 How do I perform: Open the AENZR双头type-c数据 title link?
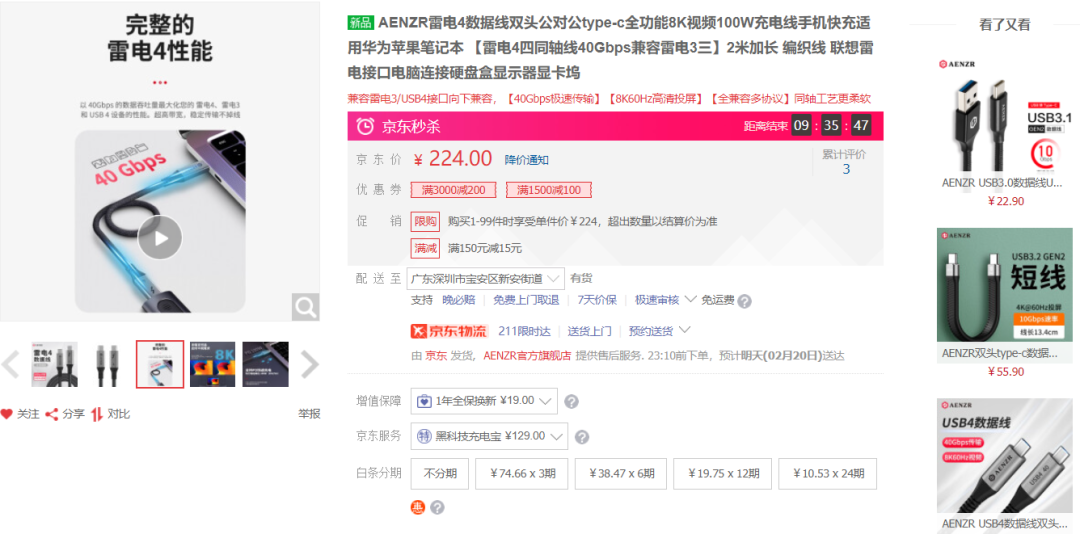[1000, 353]
